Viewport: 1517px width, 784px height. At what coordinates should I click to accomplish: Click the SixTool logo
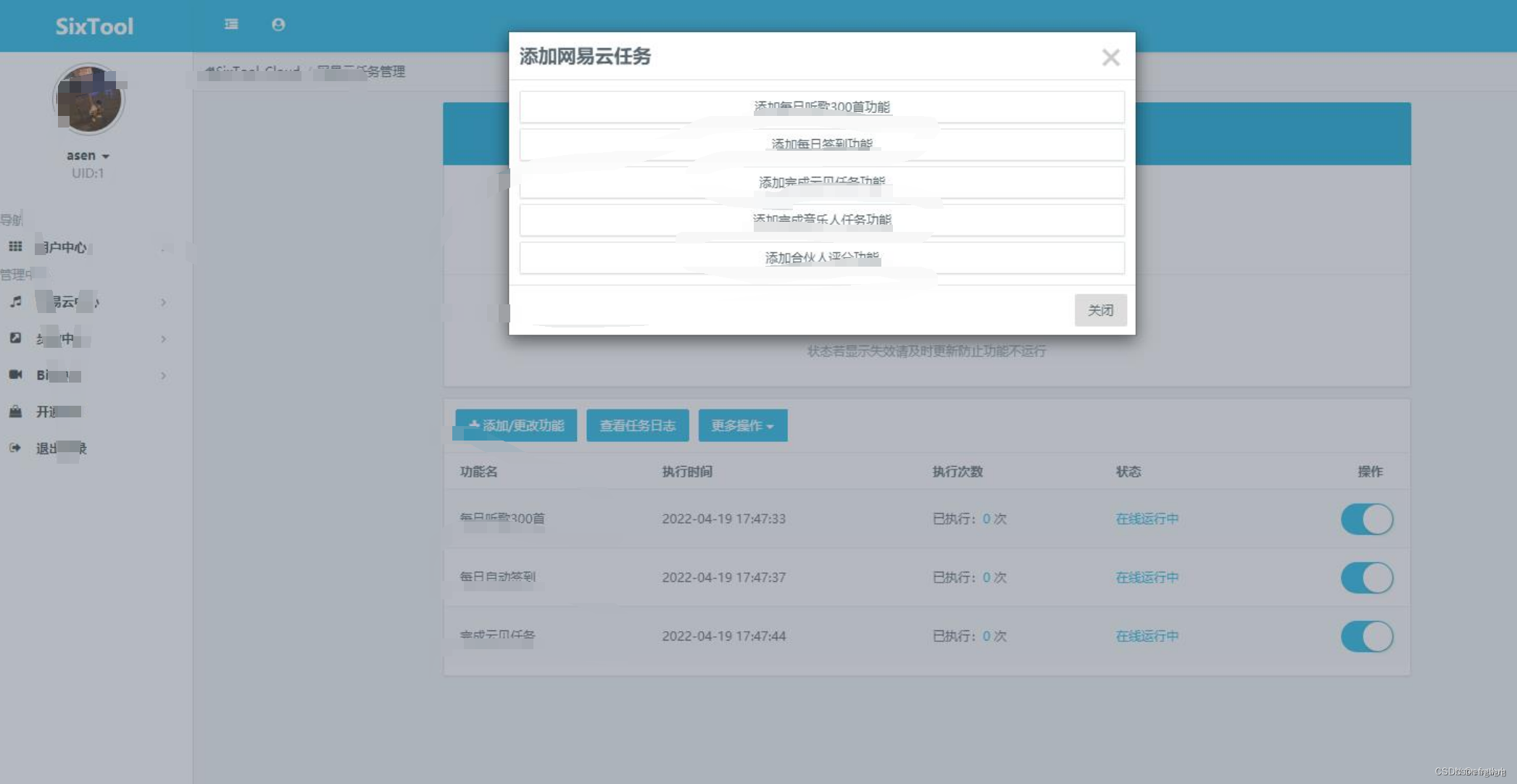tap(95, 26)
